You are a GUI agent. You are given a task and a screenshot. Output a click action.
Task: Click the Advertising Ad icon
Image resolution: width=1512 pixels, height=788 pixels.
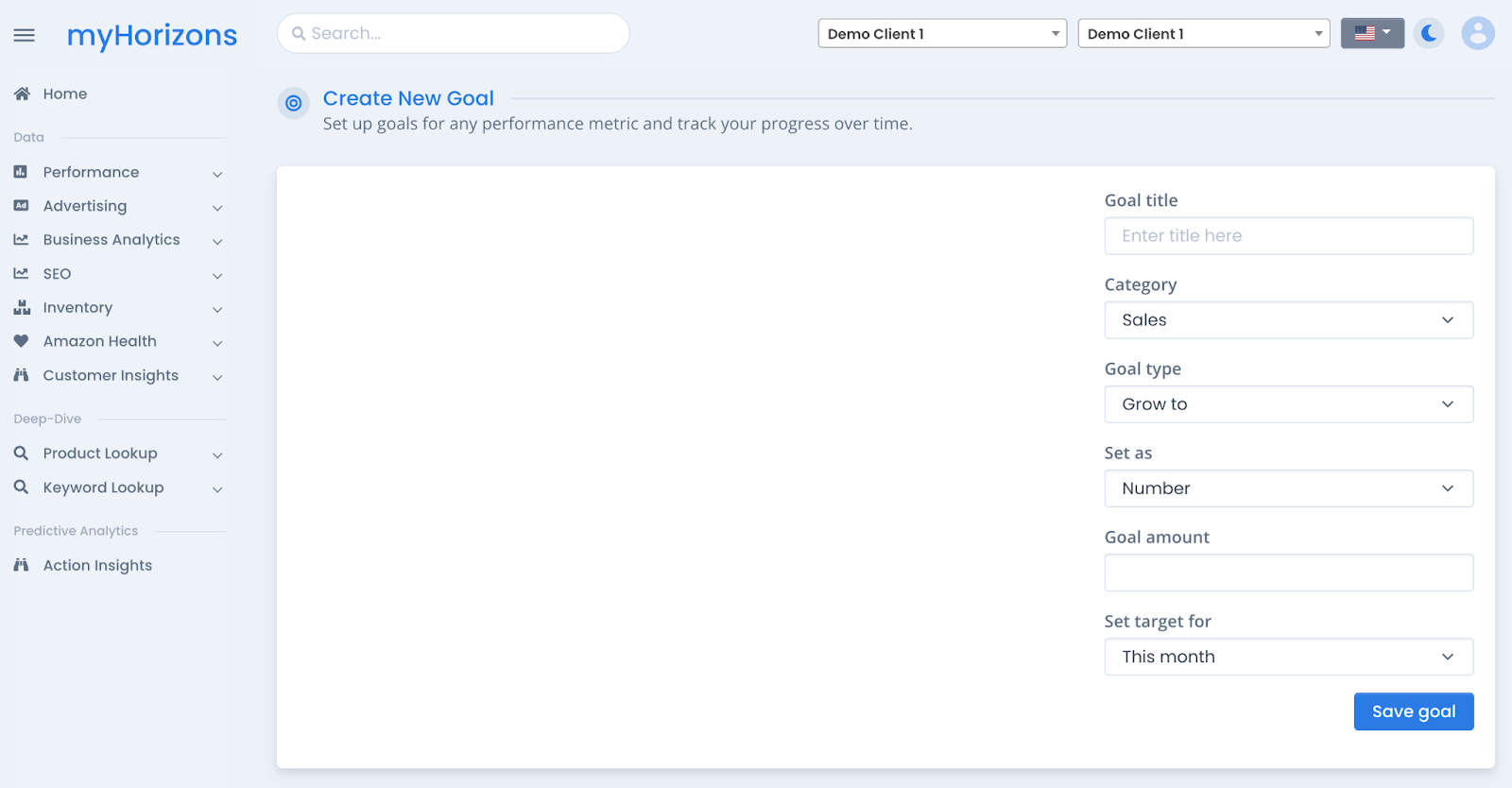[21, 206]
